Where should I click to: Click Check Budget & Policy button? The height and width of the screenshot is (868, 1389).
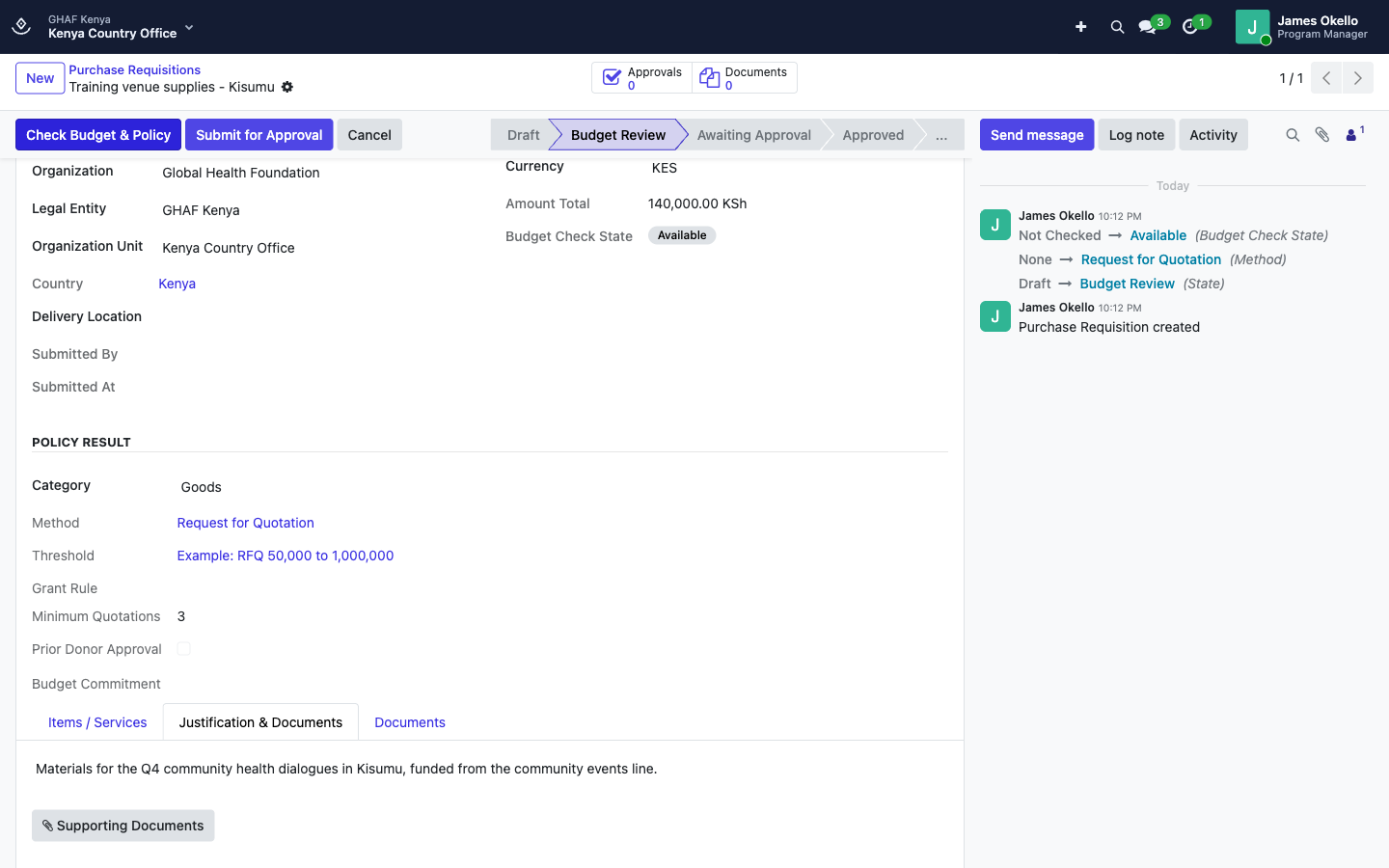coord(98,135)
